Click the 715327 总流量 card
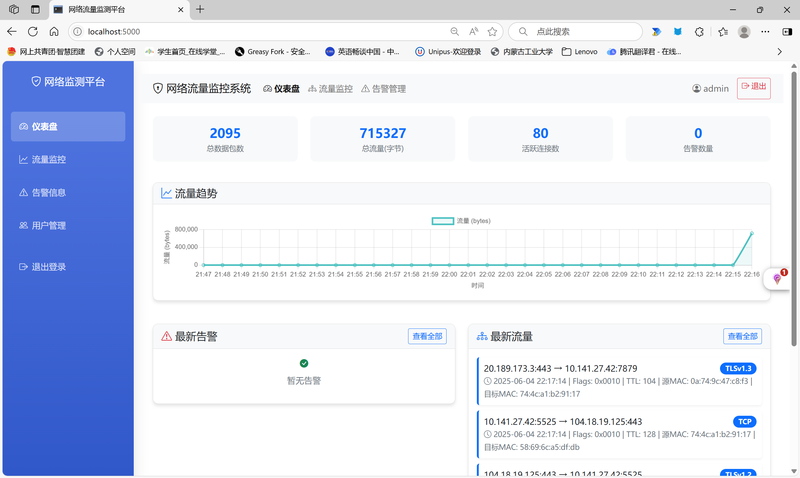This screenshot has height=478, width=800. pos(383,139)
